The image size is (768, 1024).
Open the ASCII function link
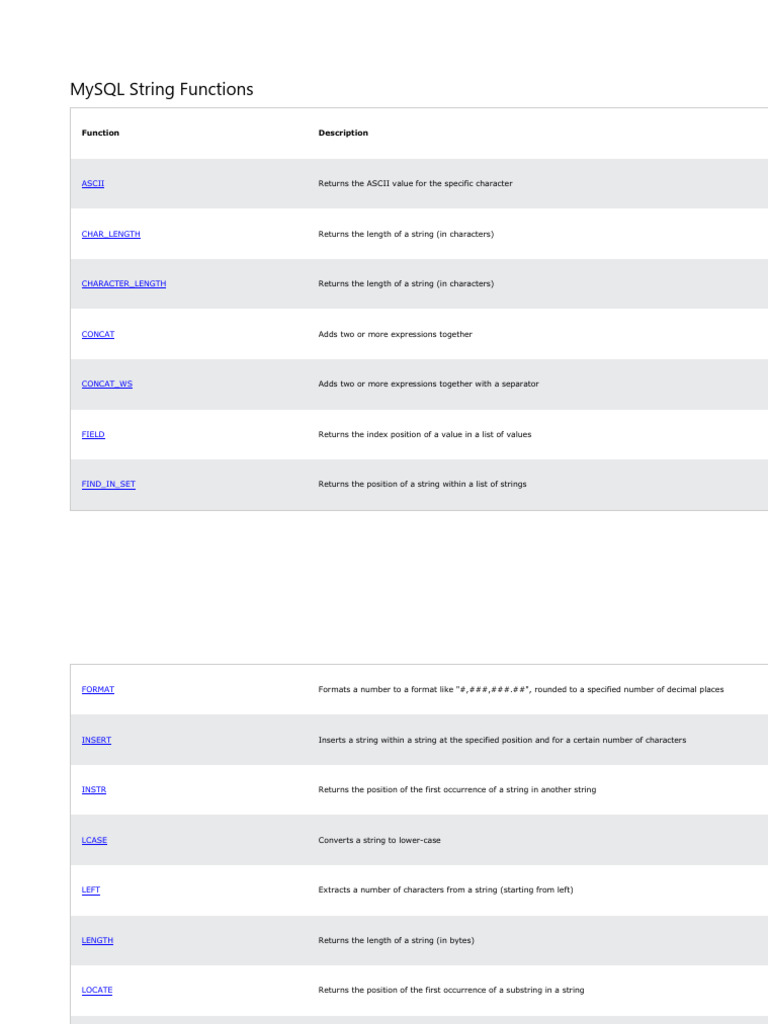92,184
